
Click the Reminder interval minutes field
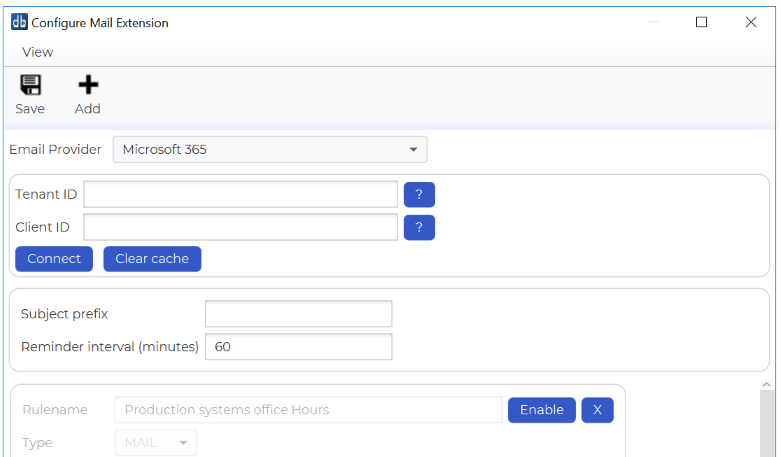click(x=298, y=347)
